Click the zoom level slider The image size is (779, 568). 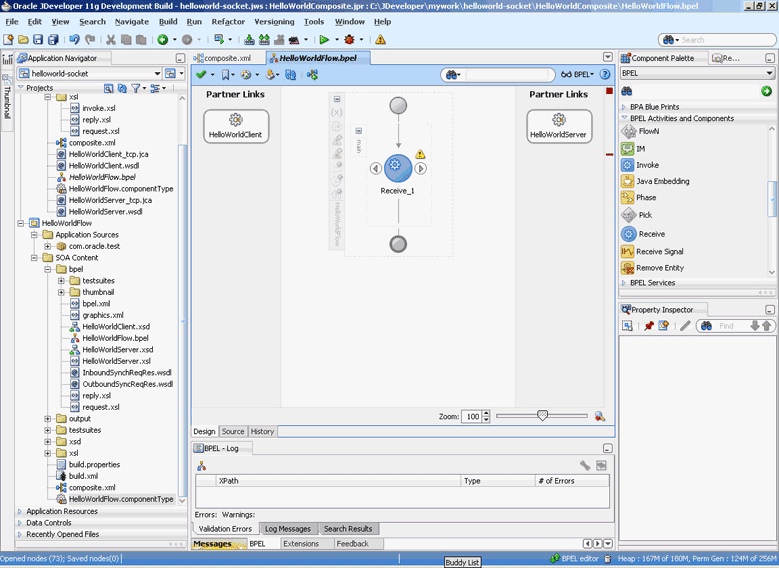coord(542,416)
